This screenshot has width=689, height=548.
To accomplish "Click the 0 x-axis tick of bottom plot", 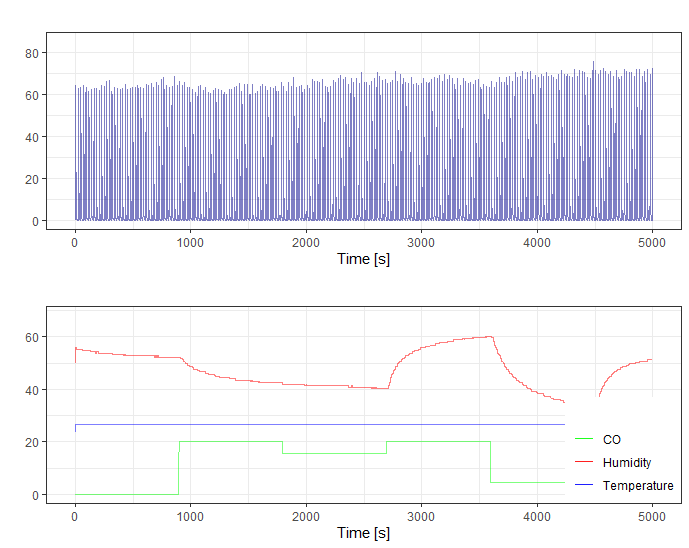I will (x=75, y=515).
